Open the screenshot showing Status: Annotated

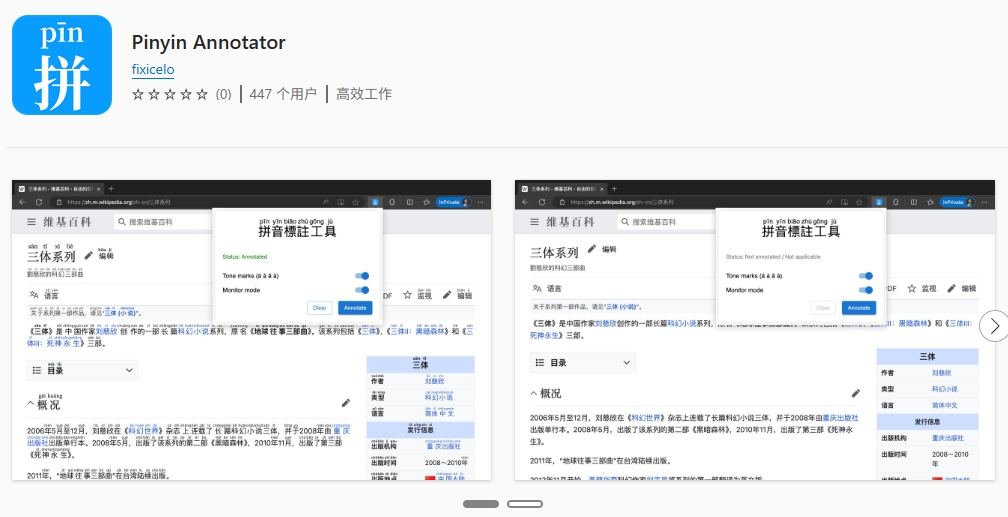[x=251, y=330]
